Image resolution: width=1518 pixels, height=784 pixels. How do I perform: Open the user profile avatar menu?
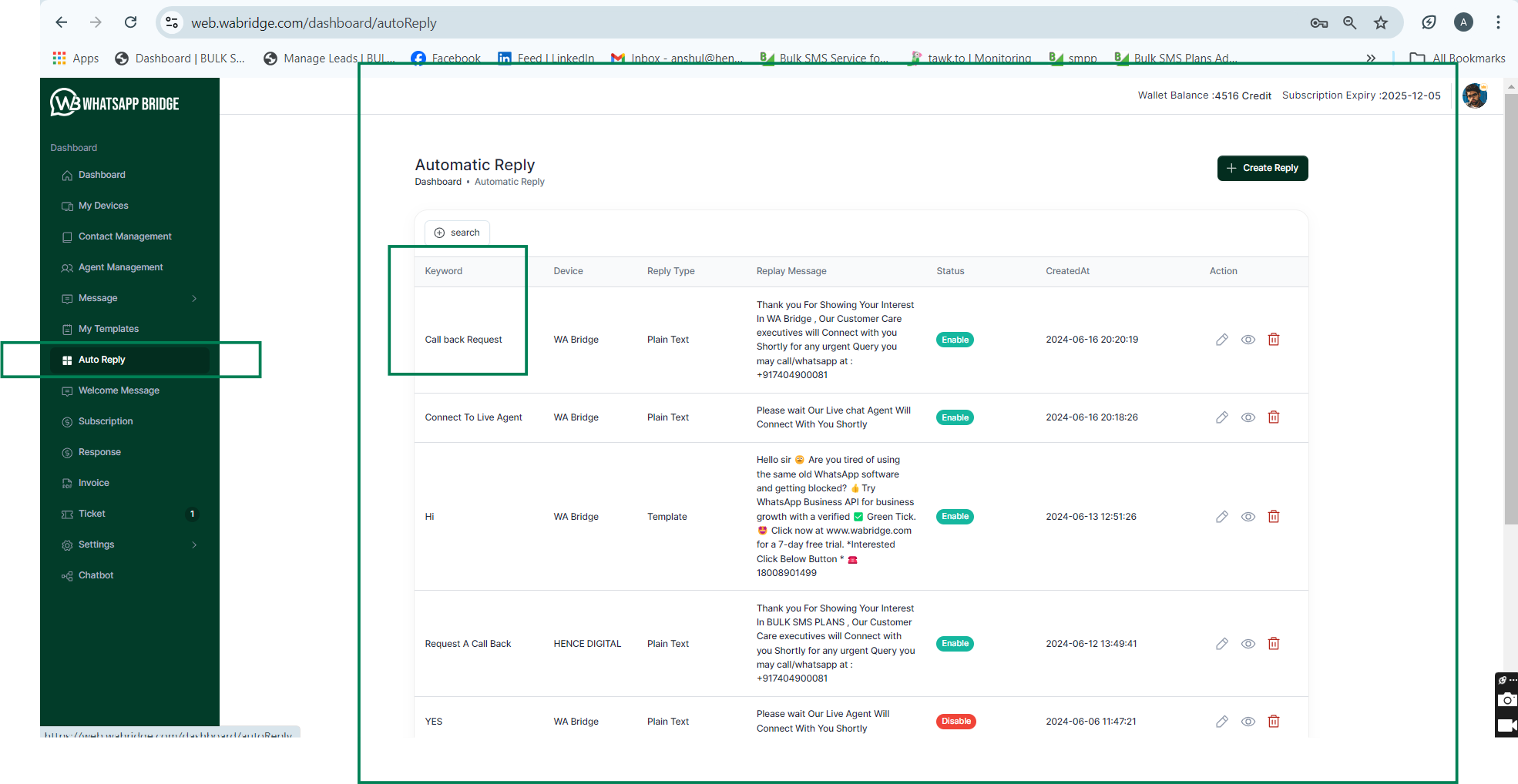pyautogui.click(x=1475, y=95)
